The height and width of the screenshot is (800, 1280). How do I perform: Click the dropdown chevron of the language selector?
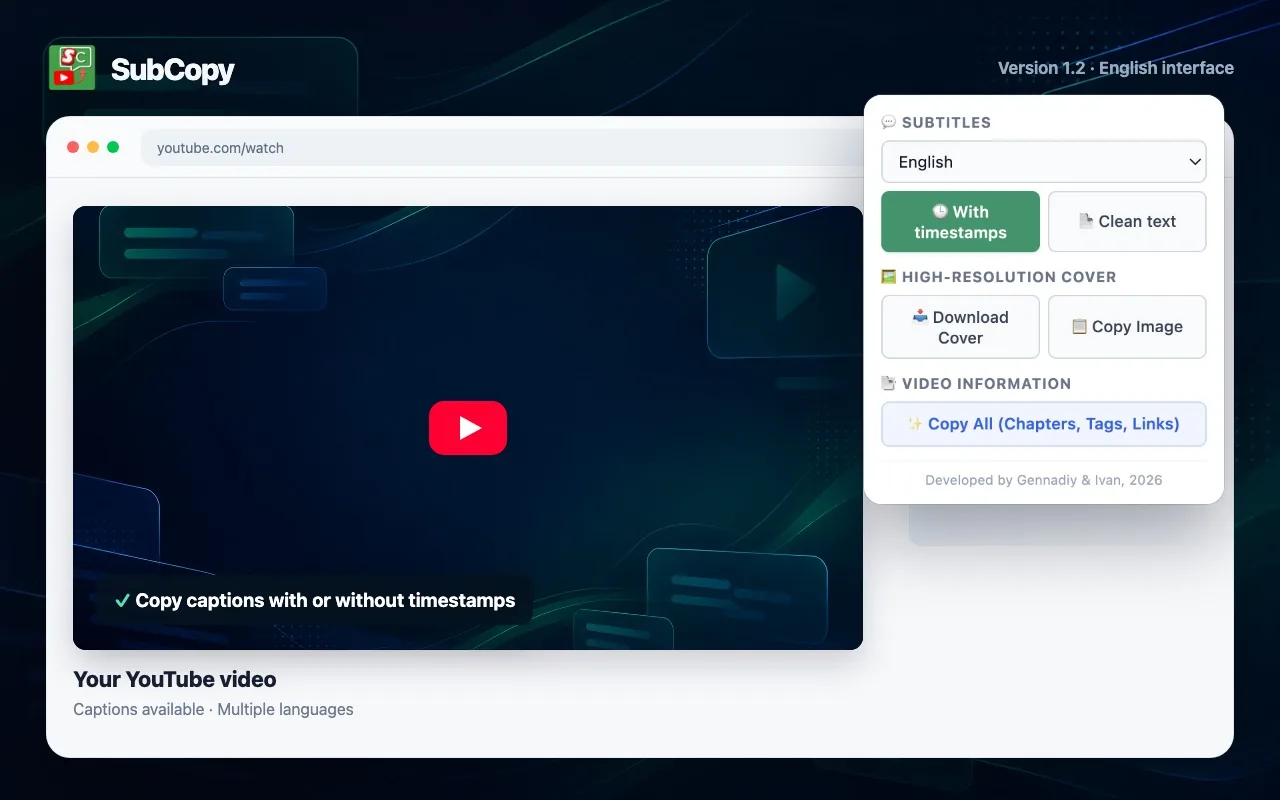(1194, 162)
